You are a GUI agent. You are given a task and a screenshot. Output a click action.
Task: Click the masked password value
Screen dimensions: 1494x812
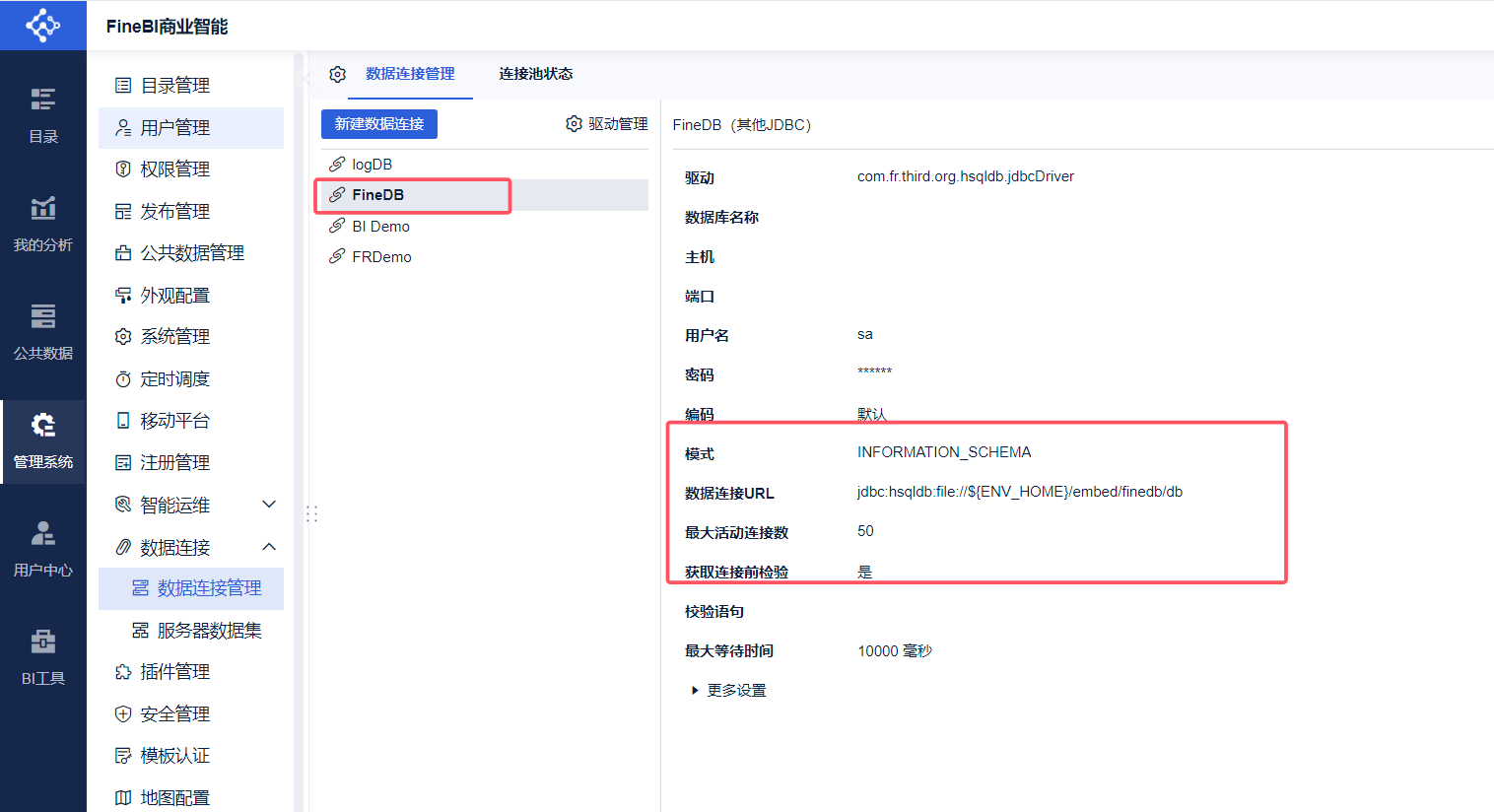coord(874,372)
